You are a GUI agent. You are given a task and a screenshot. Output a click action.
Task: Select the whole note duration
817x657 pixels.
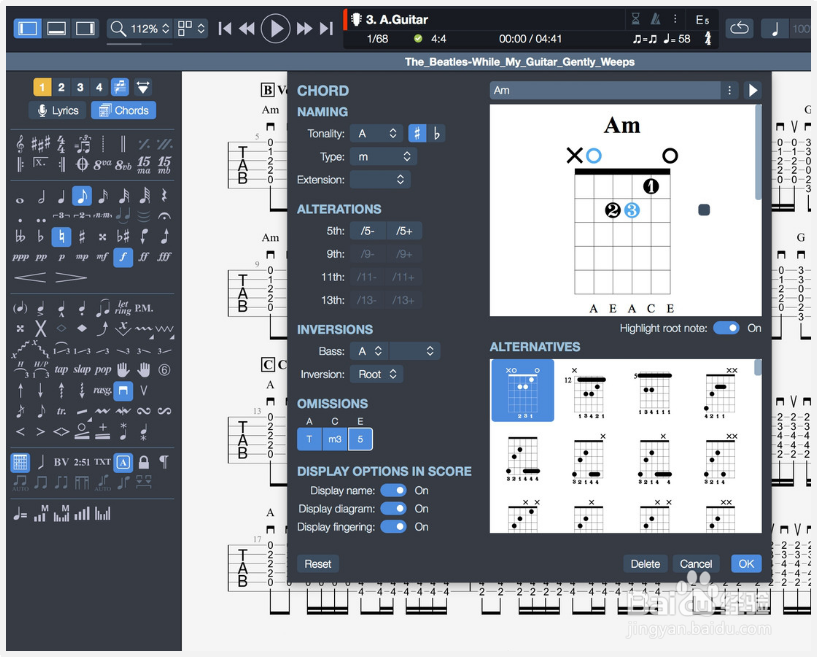[x=20, y=200]
